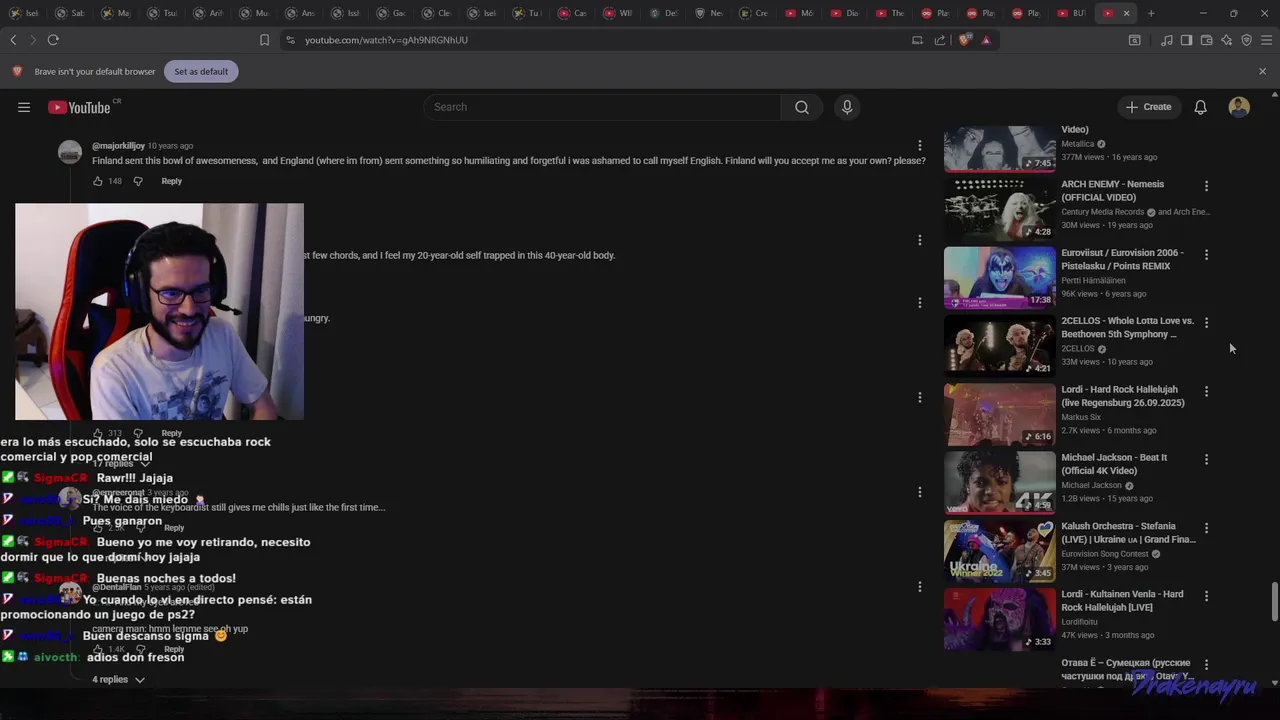Open options for 2CELLOS video
This screenshot has width=1280, height=720.
click(x=1206, y=323)
